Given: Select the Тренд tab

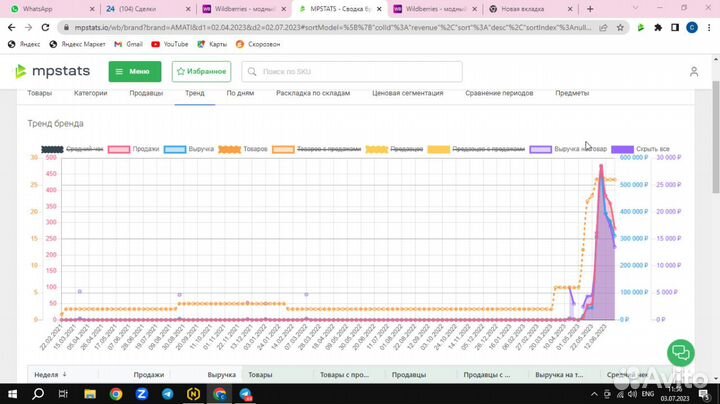Looking at the screenshot, I should [x=195, y=93].
